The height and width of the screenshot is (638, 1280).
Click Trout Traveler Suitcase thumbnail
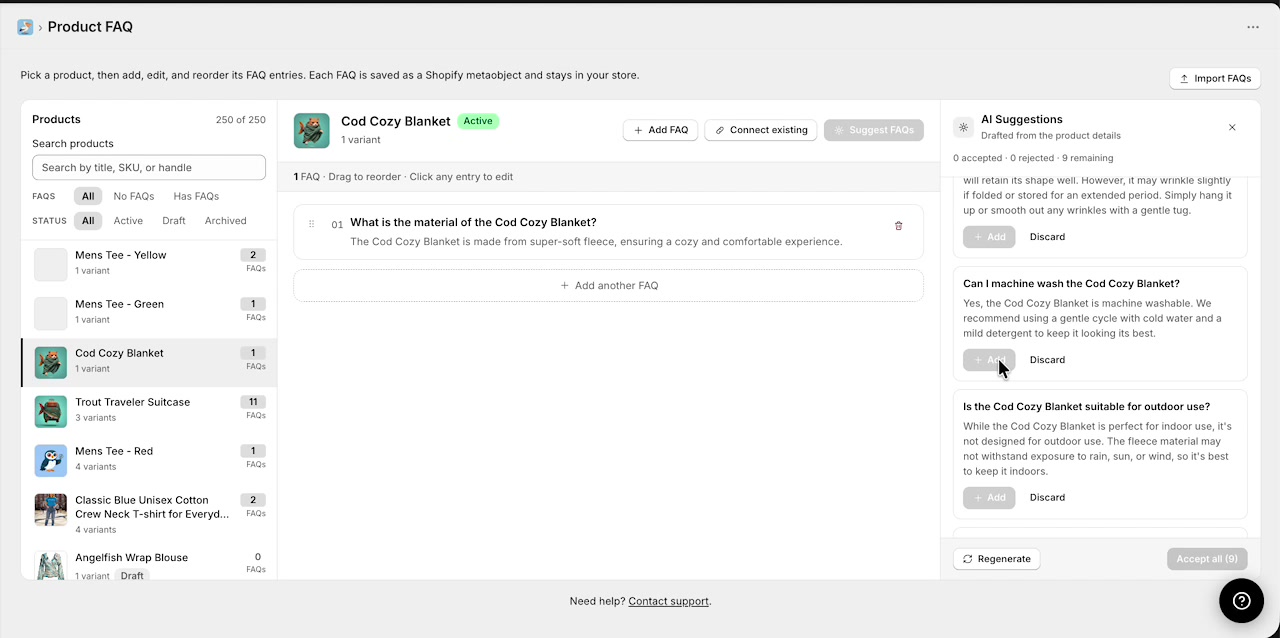(51, 411)
